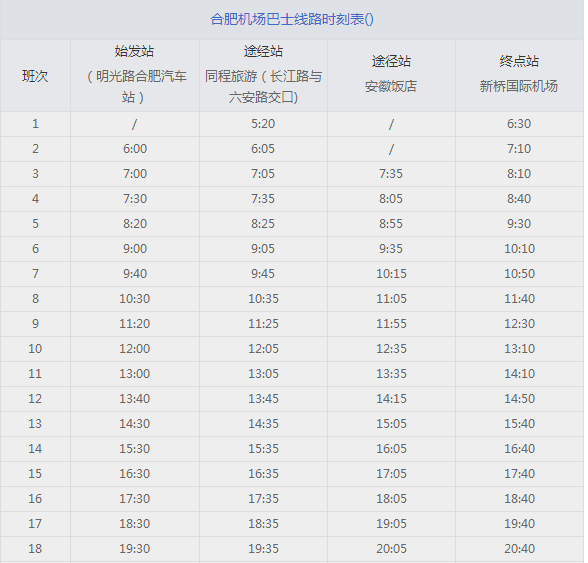This screenshot has height=563, width=588.
Task: Select the 9:30 arrival time
Action: [519, 224]
